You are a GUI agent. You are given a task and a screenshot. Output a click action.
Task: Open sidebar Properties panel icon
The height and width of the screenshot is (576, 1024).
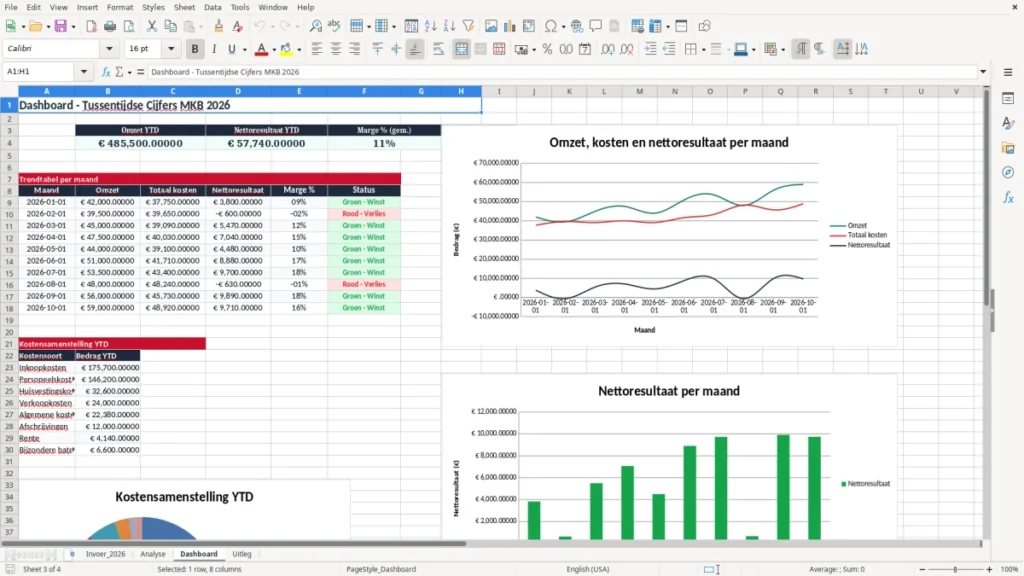pos(1008,98)
